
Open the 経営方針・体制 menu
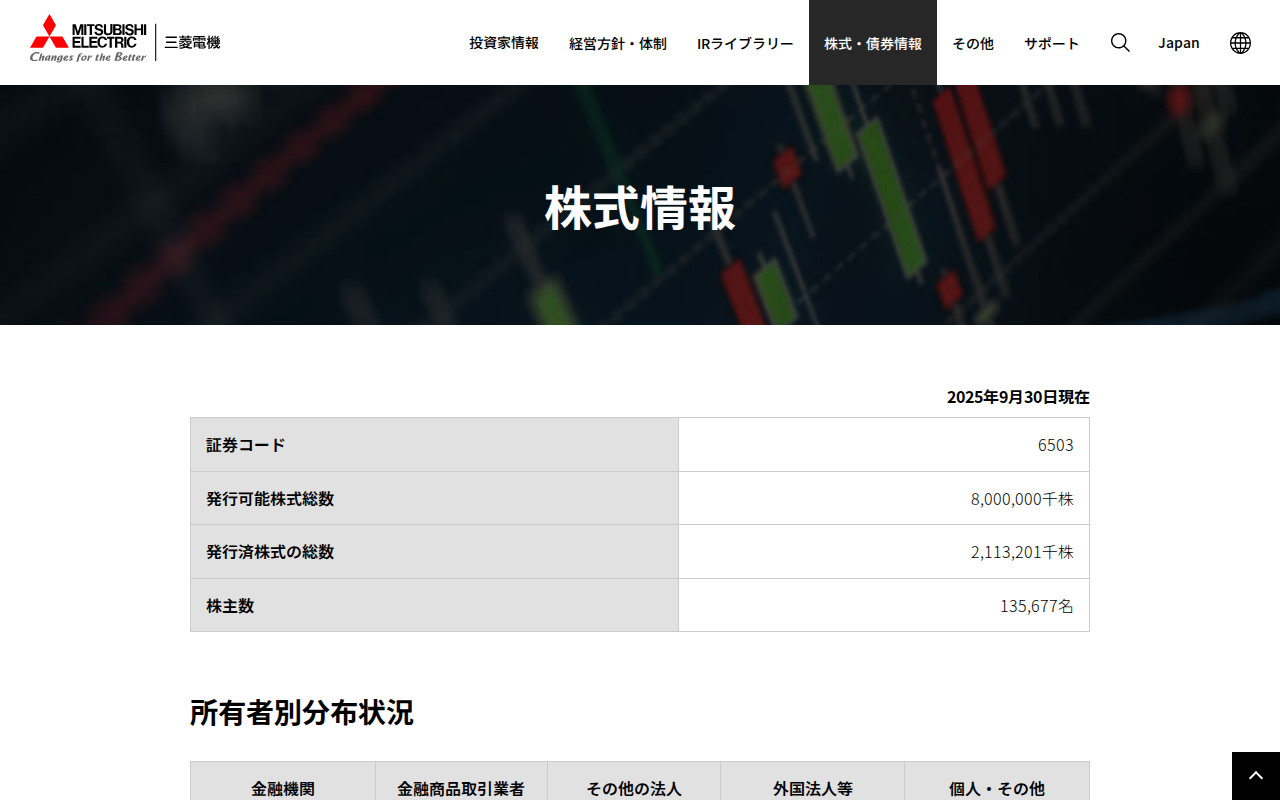[618, 43]
